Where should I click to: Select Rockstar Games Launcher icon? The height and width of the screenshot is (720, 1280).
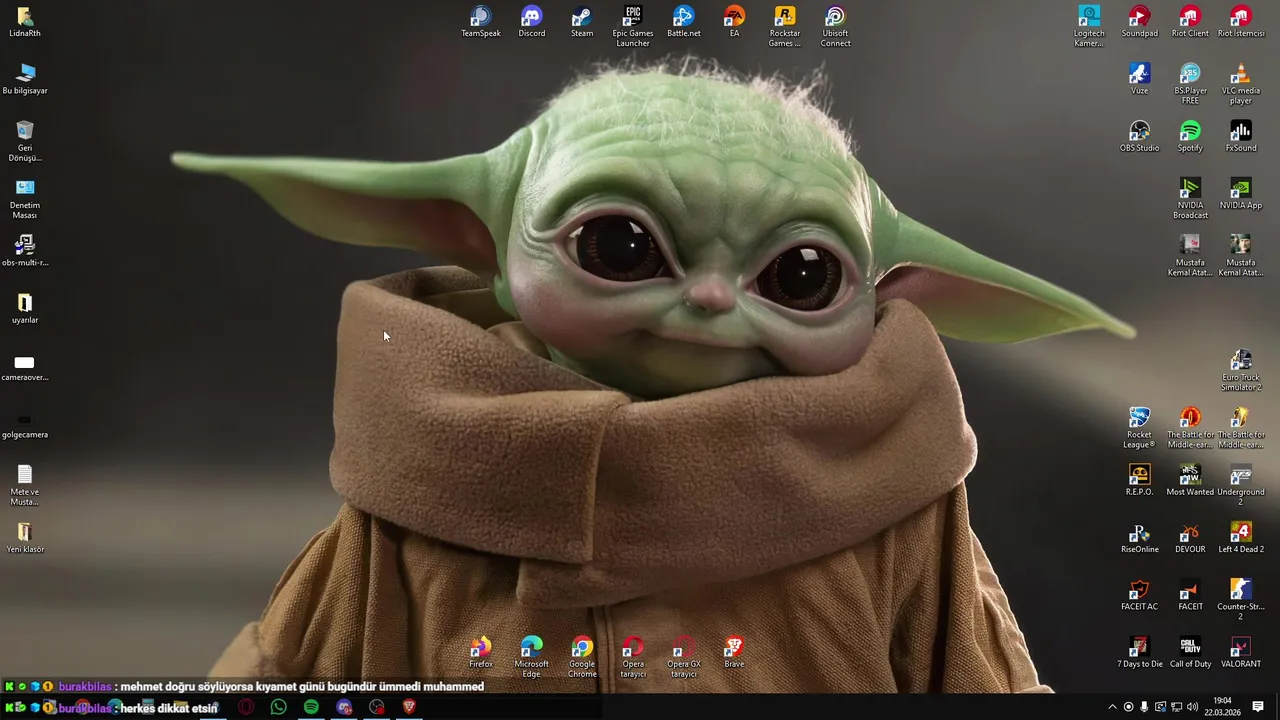point(785,26)
